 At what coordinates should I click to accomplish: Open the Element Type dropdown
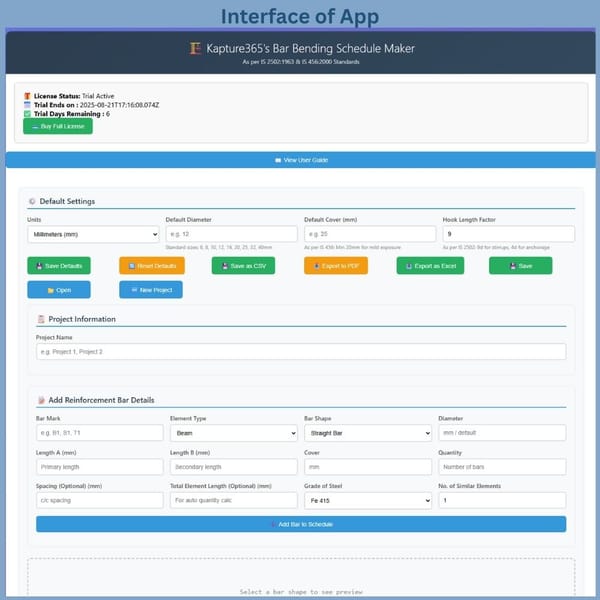tap(231, 433)
